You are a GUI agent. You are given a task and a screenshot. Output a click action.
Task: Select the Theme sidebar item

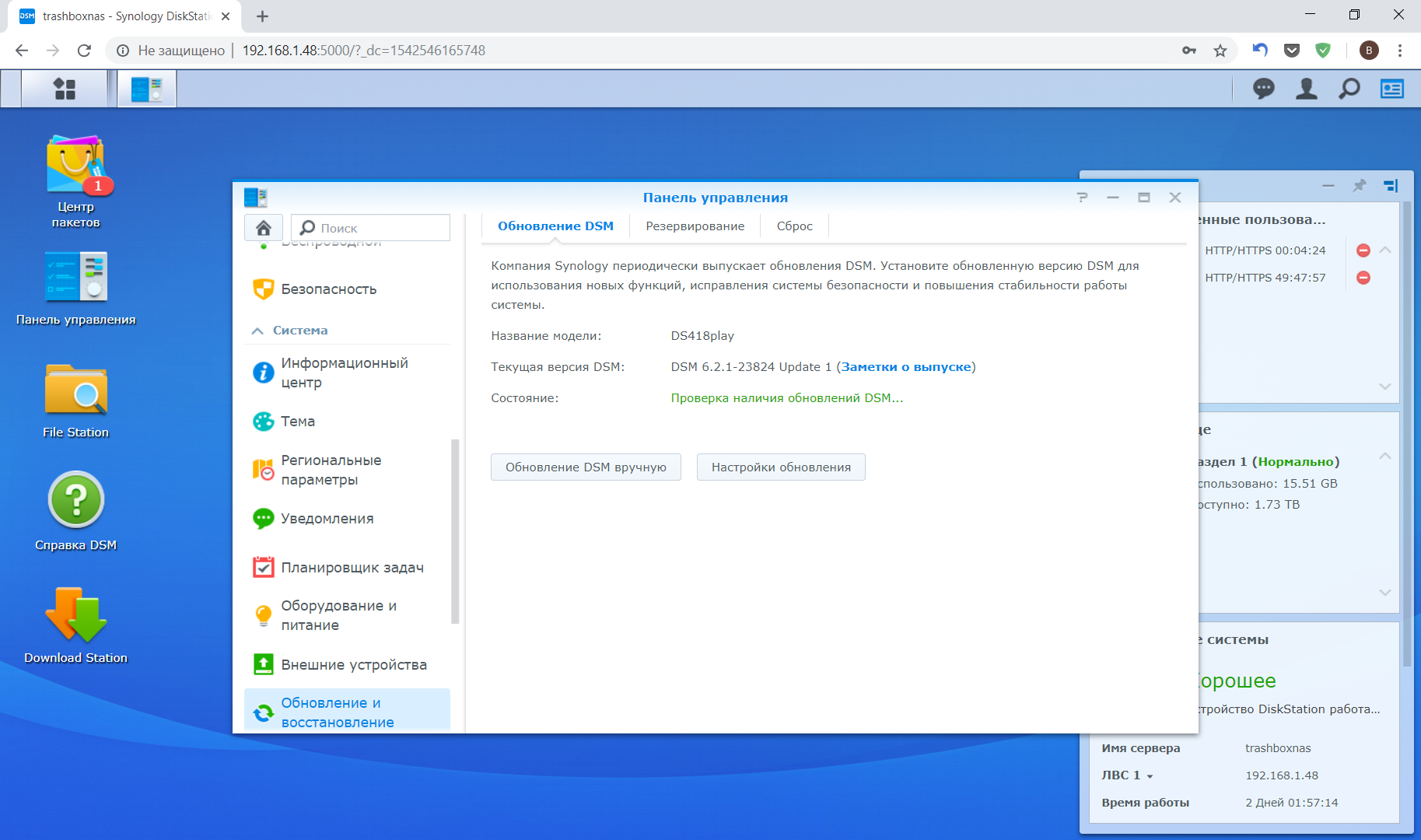pyautogui.click(x=347, y=422)
